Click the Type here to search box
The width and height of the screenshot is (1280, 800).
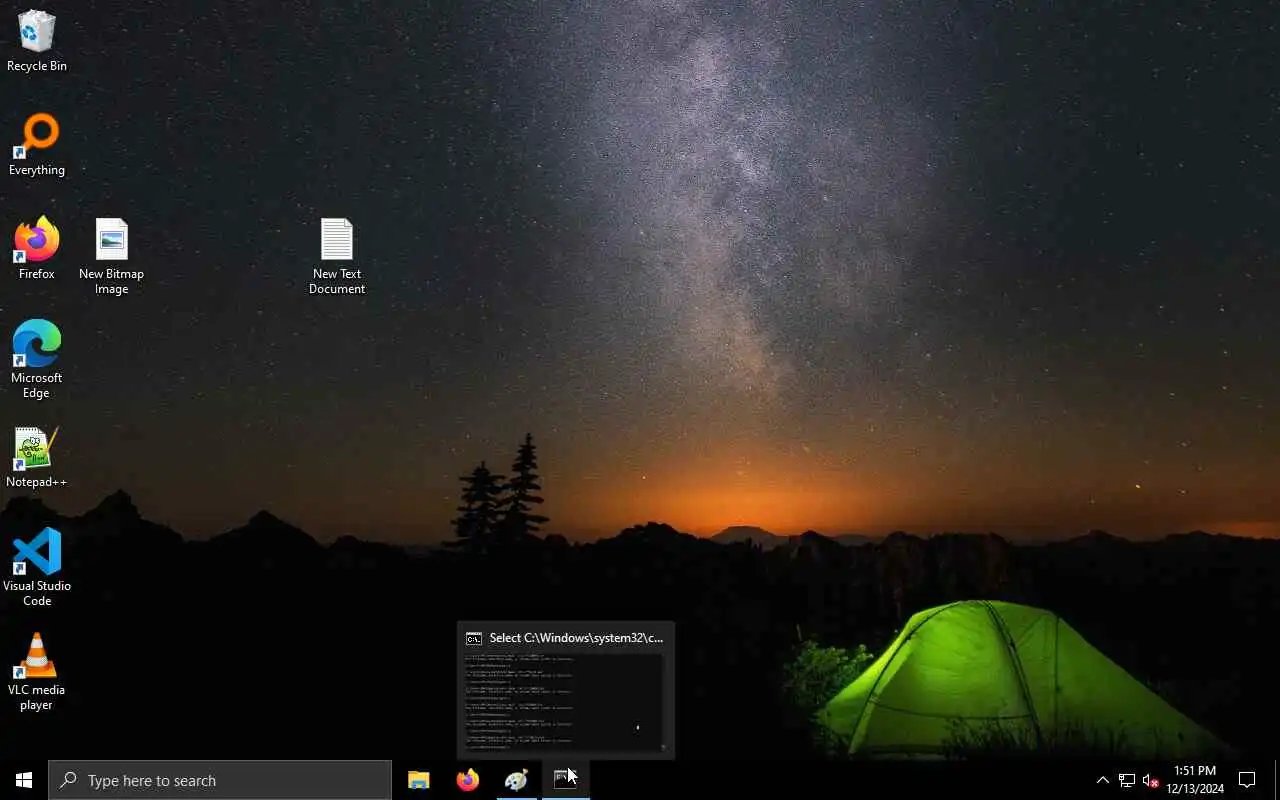(x=220, y=780)
